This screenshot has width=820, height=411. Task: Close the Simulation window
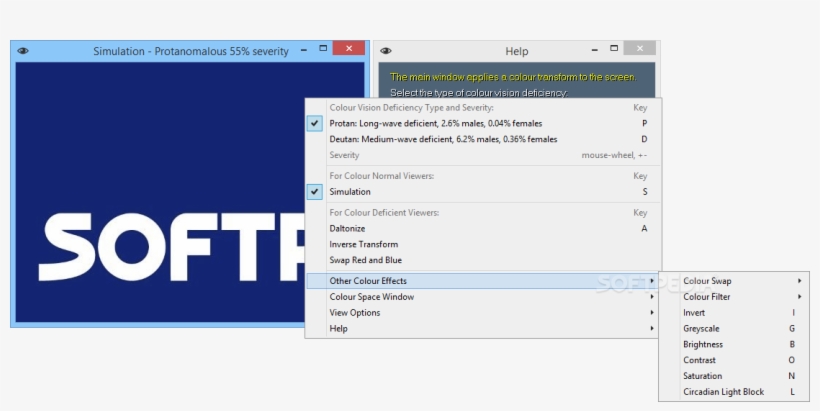pos(348,48)
